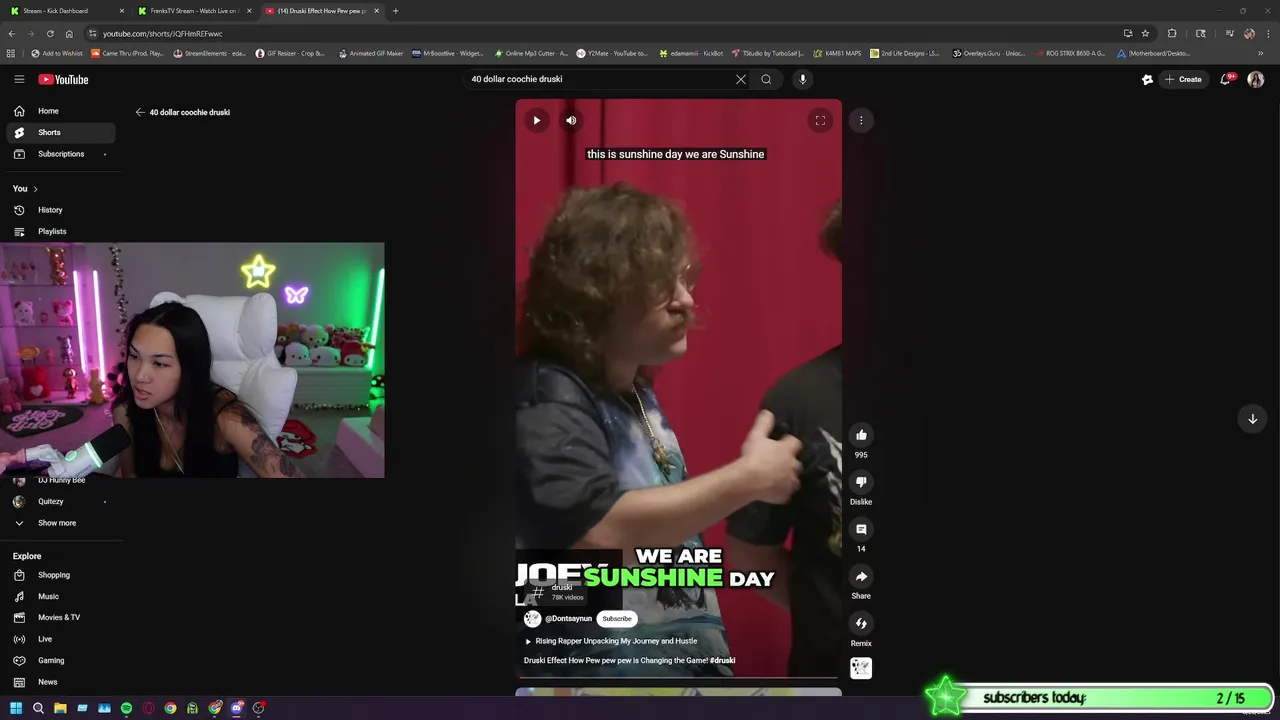Image resolution: width=1280 pixels, height=720 pixels.
Task: Open Windows taskbar search
Action: (38, 708)
